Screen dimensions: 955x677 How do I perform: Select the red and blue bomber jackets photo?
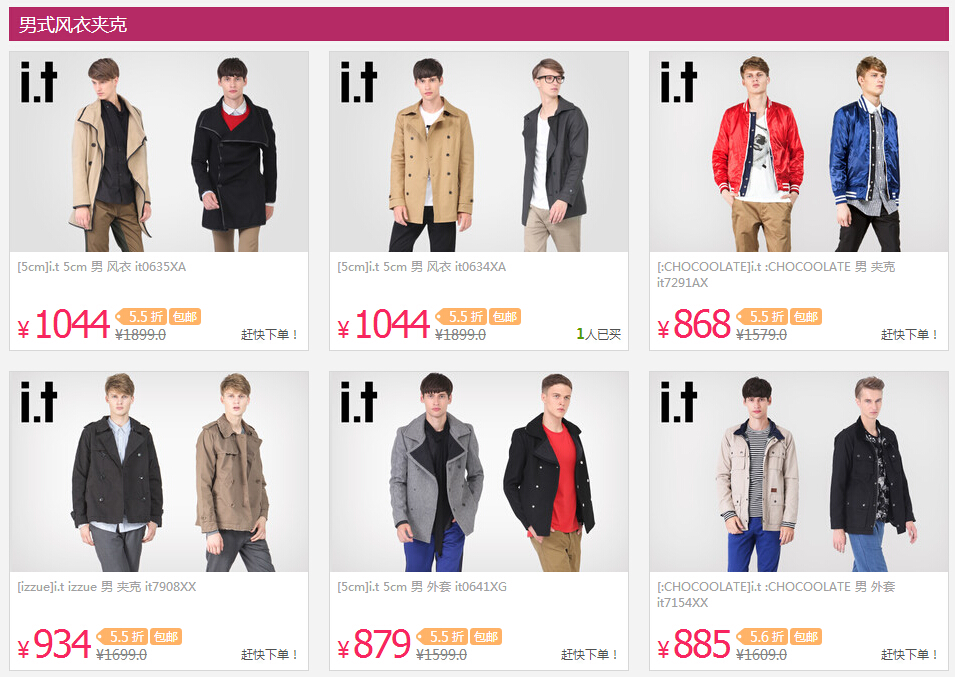click(x=799, y=152)
